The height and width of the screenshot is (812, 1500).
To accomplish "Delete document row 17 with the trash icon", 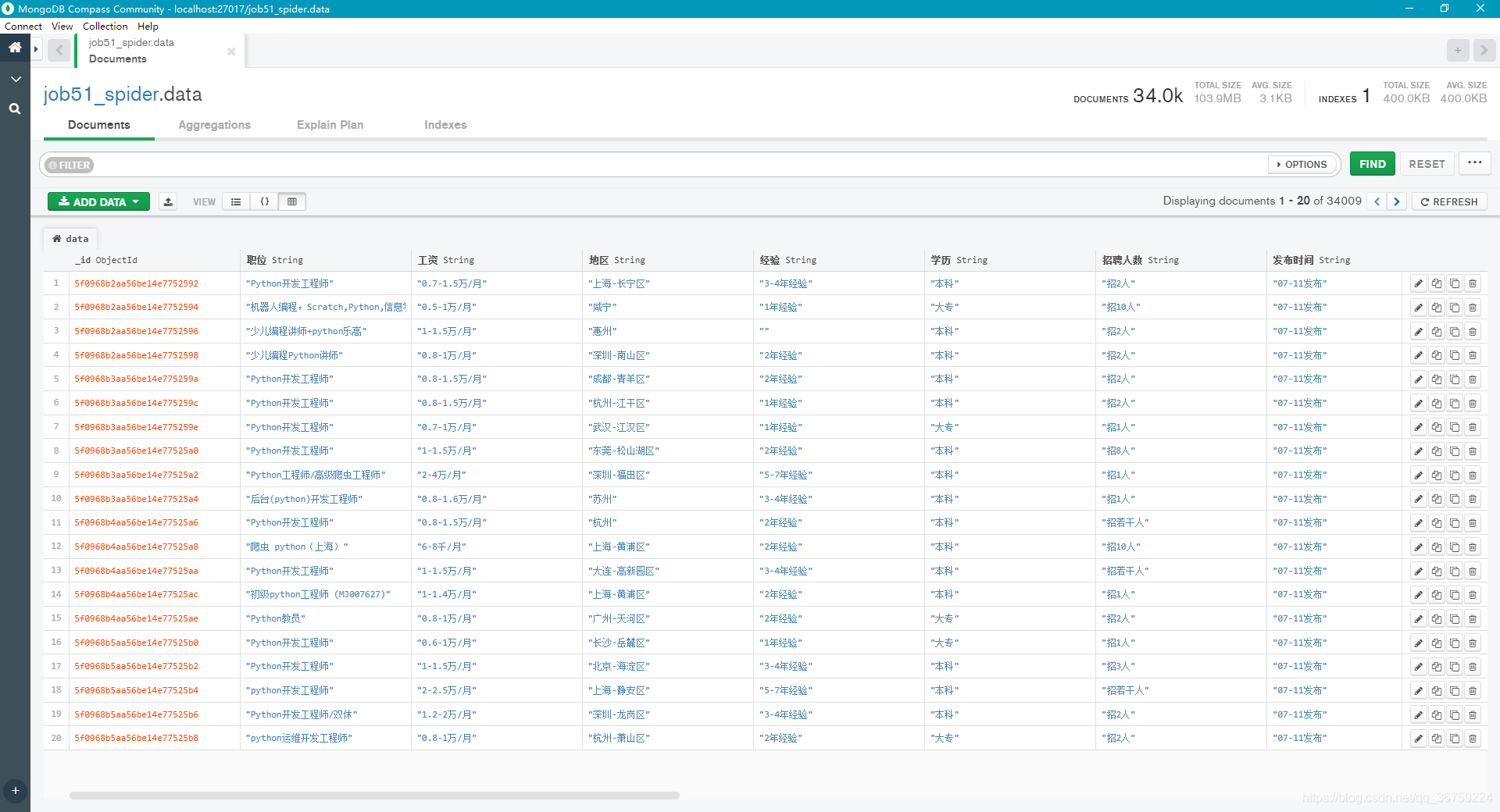I will (x=1473, y=667).
